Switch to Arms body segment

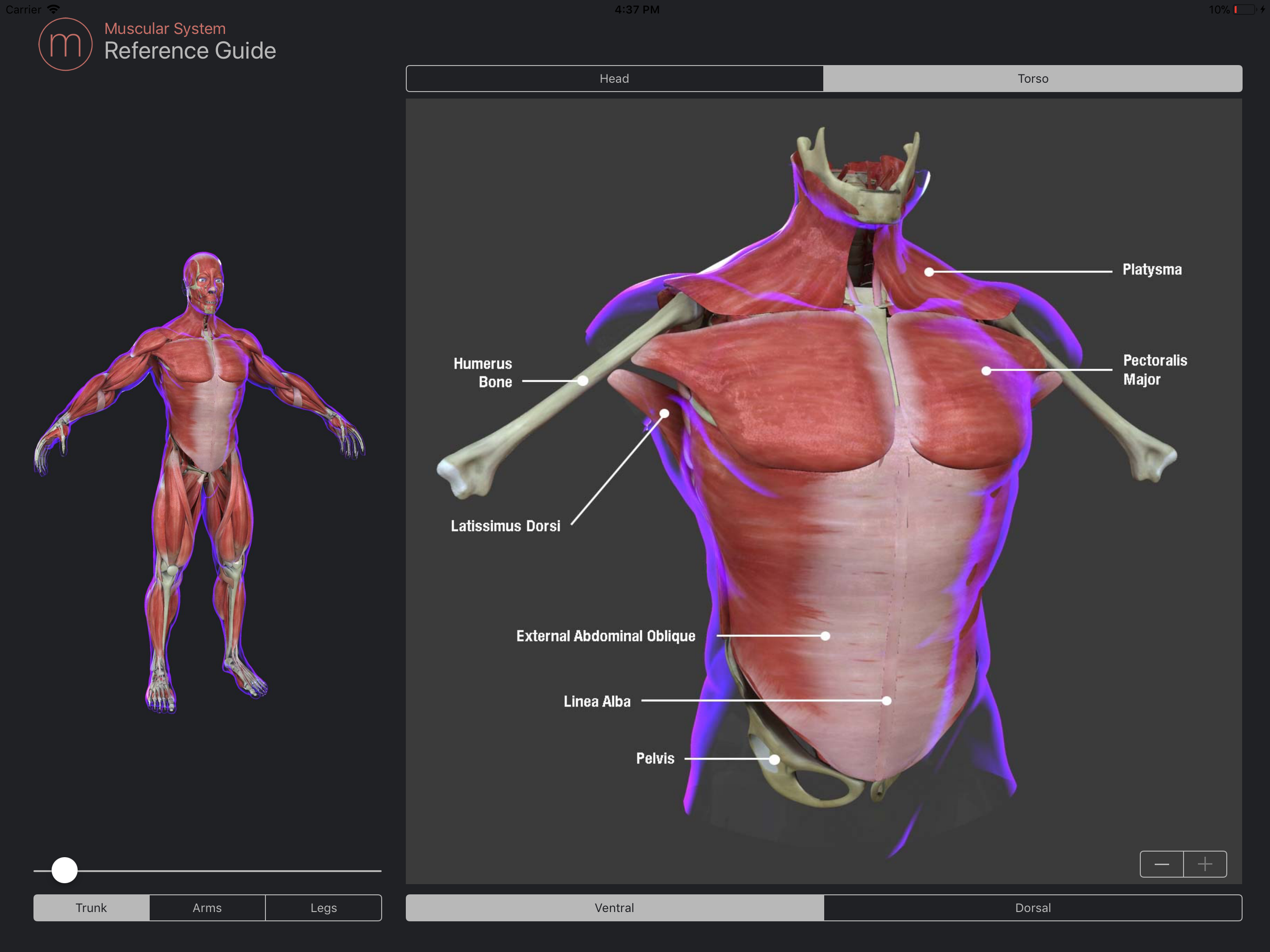[x=207, y=908]
